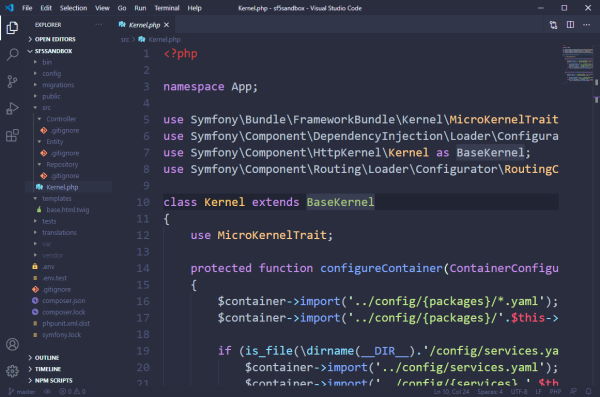Click the notifications bell in status bar
This screenshot has height=397, width=600.
[x=589, y=392]
